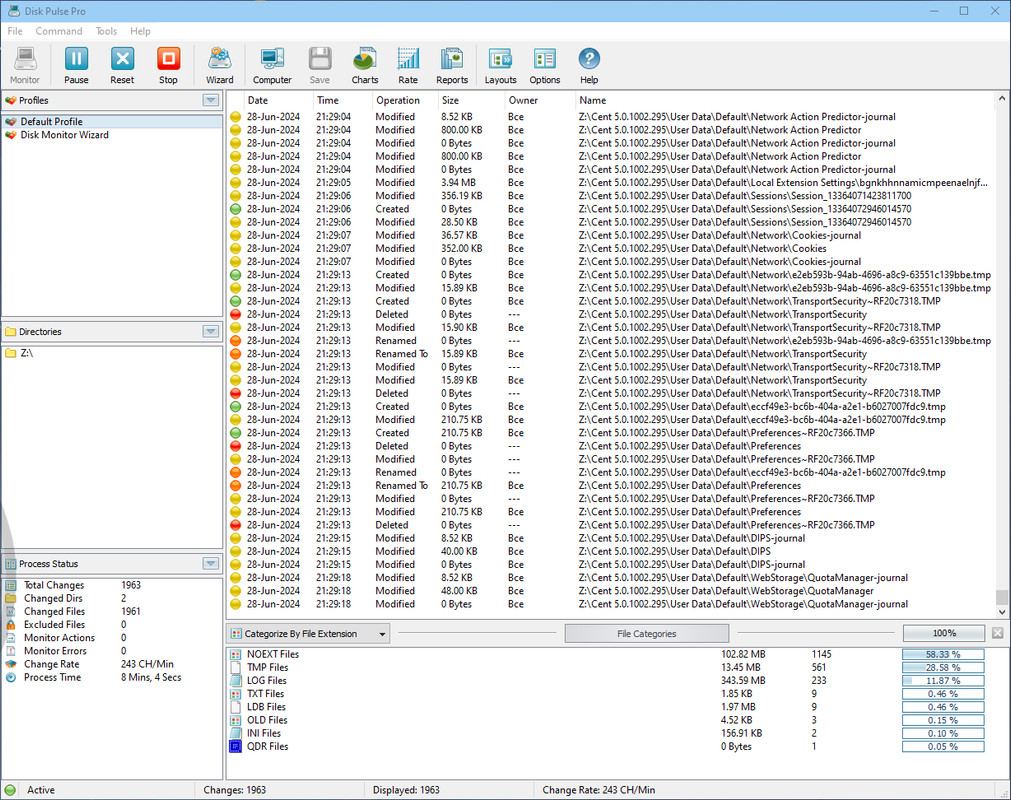Viewport: 1011px width, 800px height.
Task: Select the 48.00 KB QuotaManager row
Action: (x=611, y=590)
